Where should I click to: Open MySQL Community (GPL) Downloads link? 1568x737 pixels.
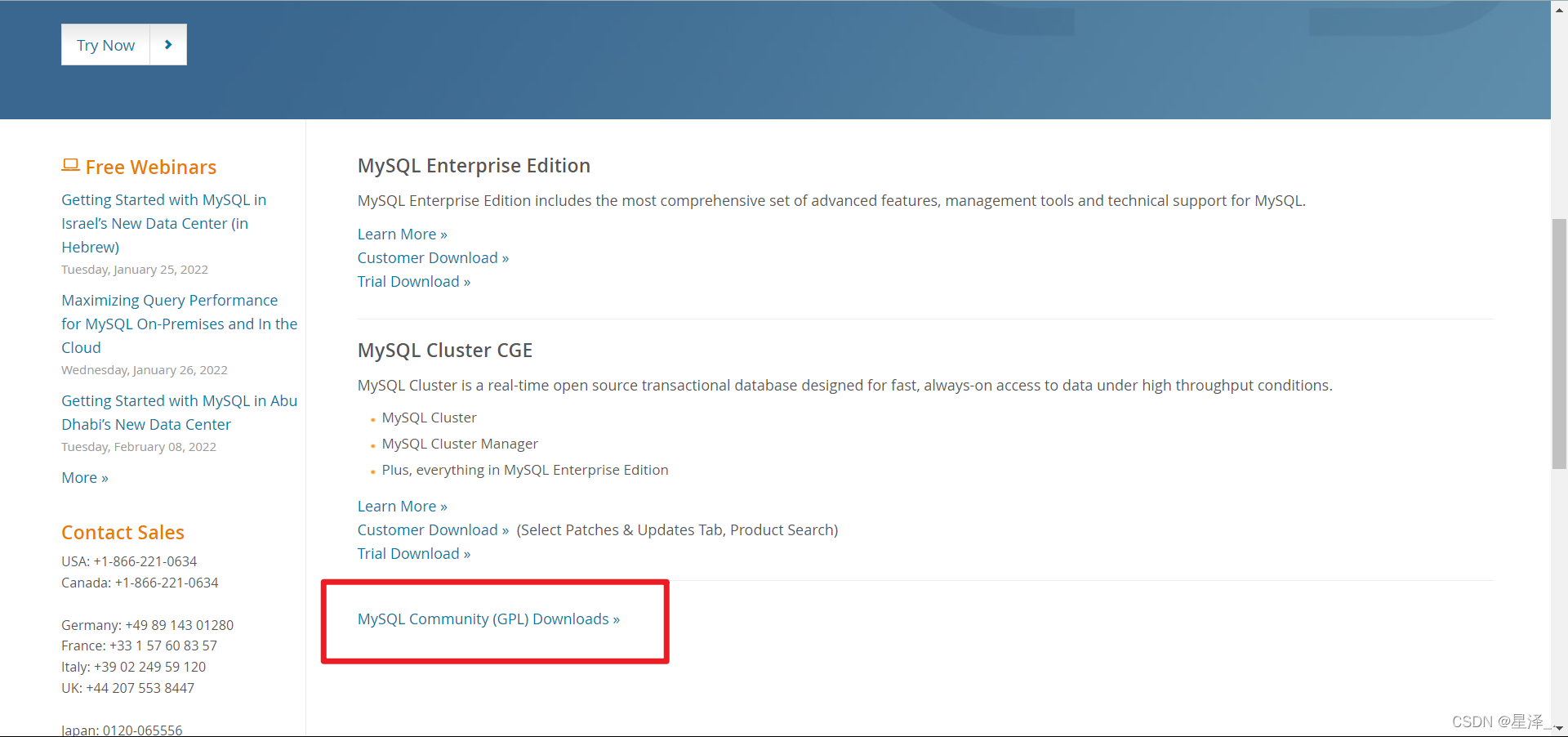(x=488, y=619)
